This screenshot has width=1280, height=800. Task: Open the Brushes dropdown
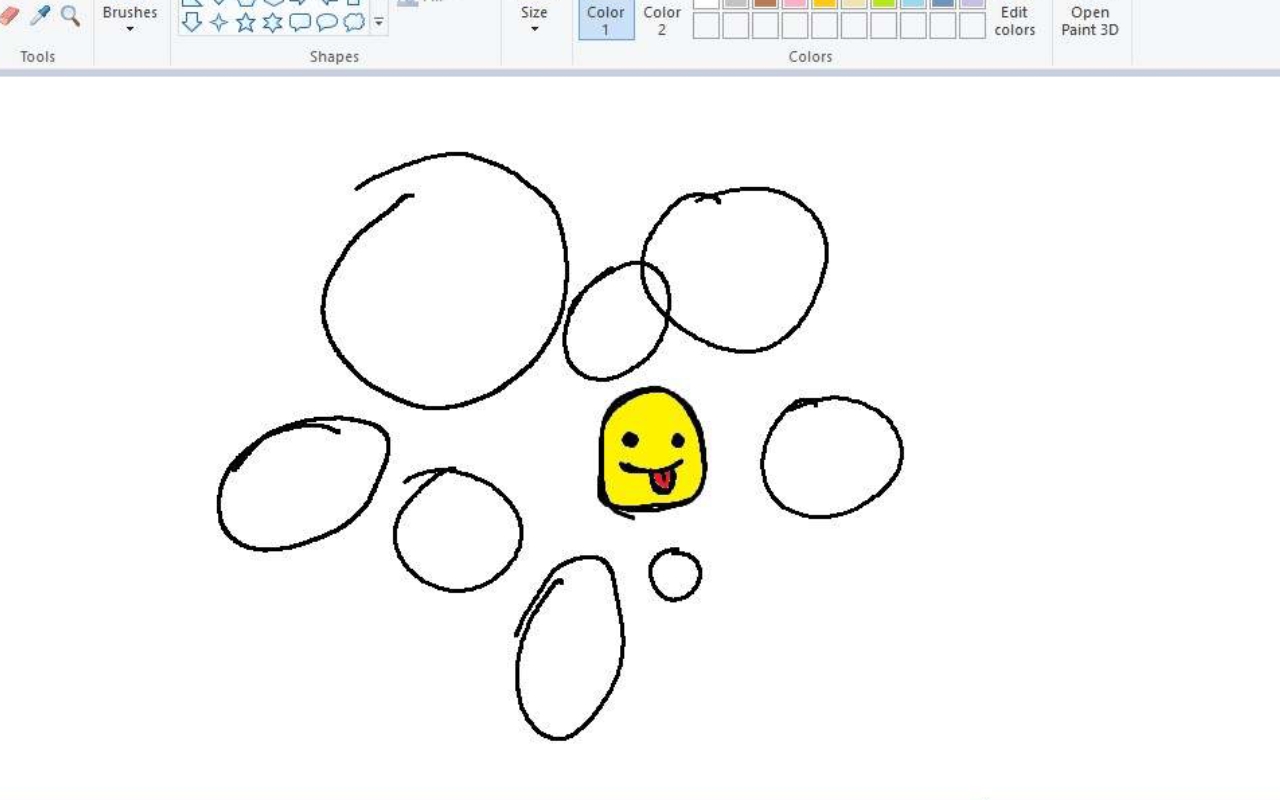[x=130, y=18]
